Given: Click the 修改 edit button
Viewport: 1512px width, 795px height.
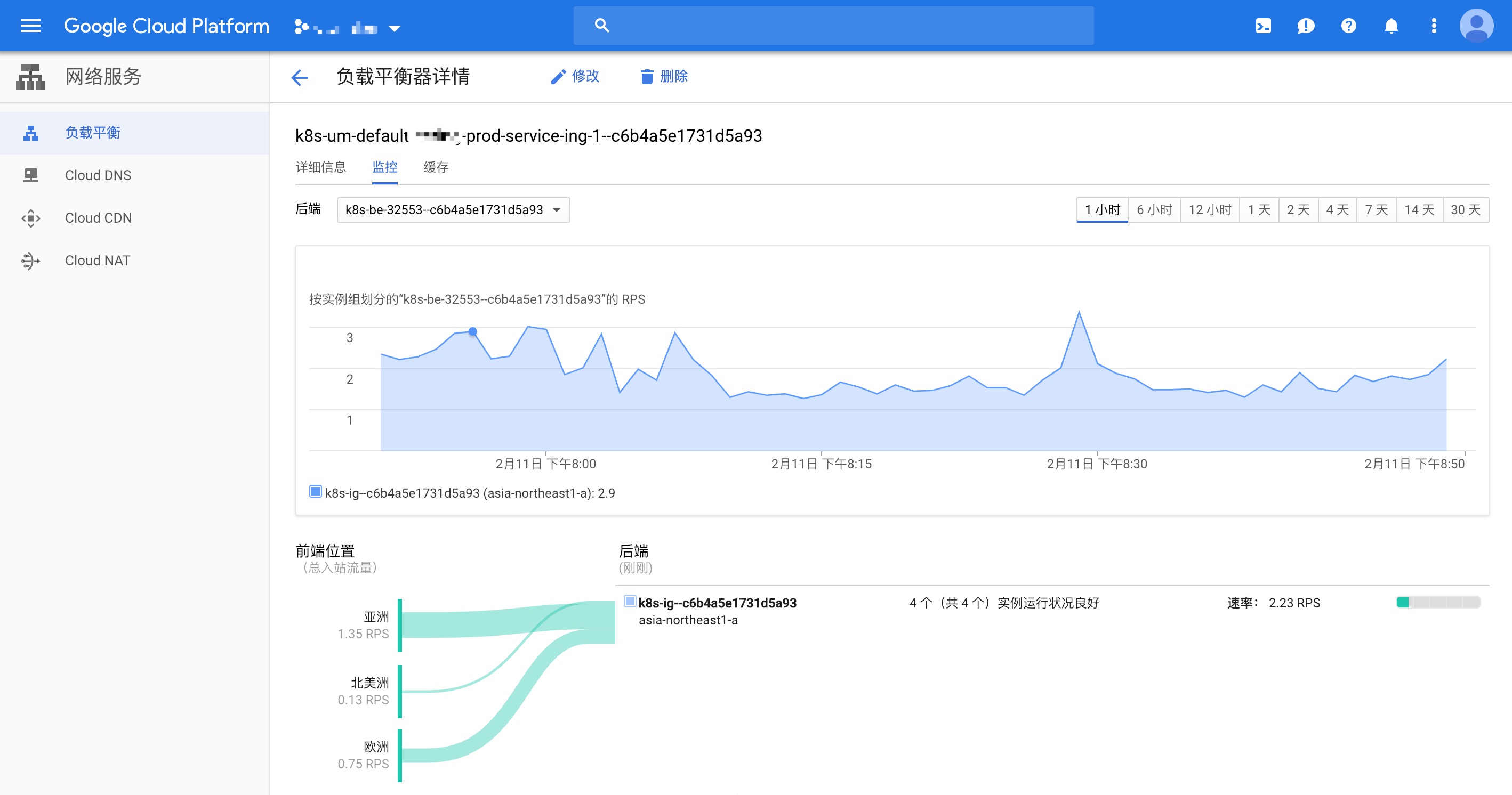Looking at the screenshot, I should pyautogui.click(x=575, y=76).
